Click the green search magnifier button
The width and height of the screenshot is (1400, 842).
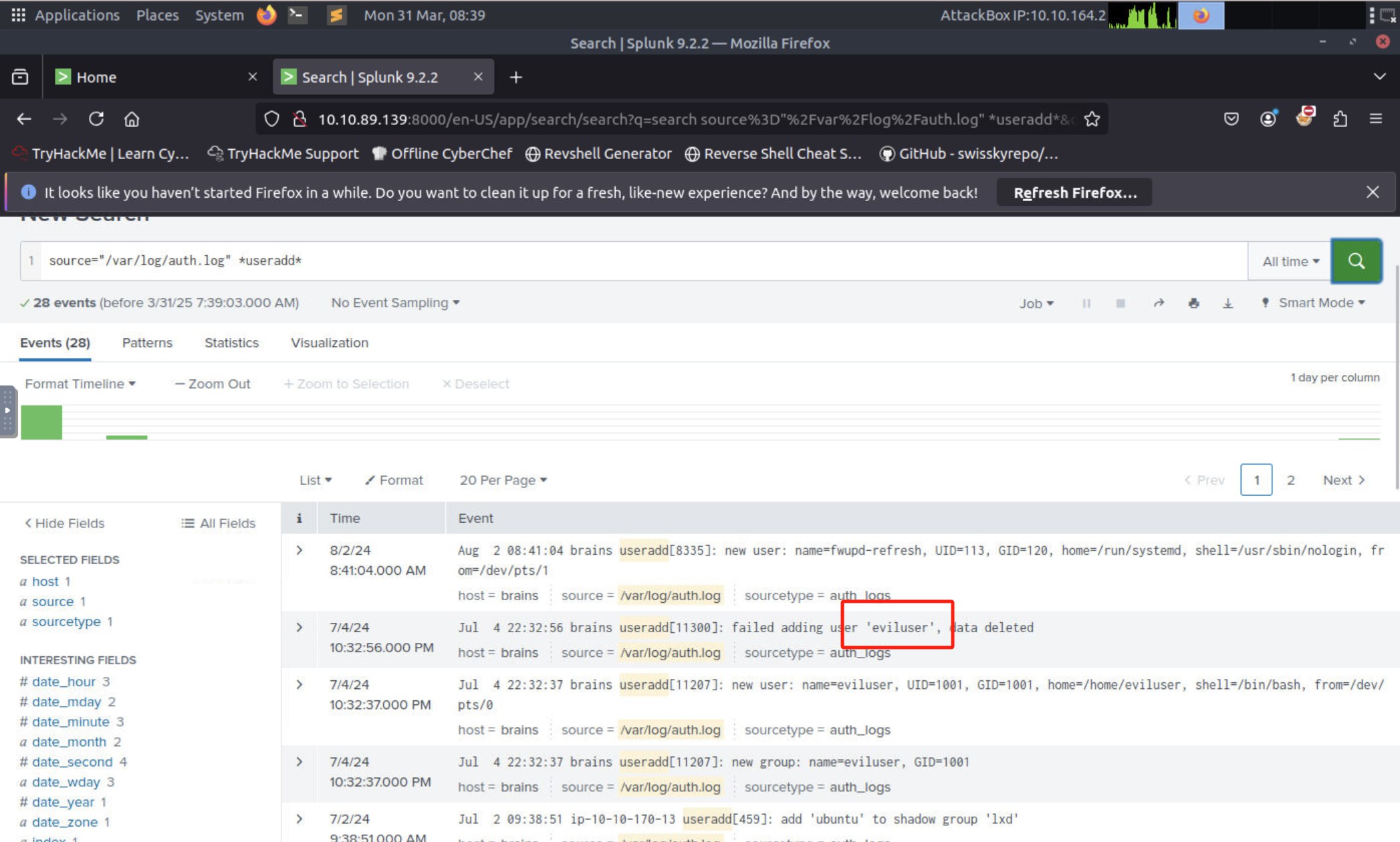1356,261
